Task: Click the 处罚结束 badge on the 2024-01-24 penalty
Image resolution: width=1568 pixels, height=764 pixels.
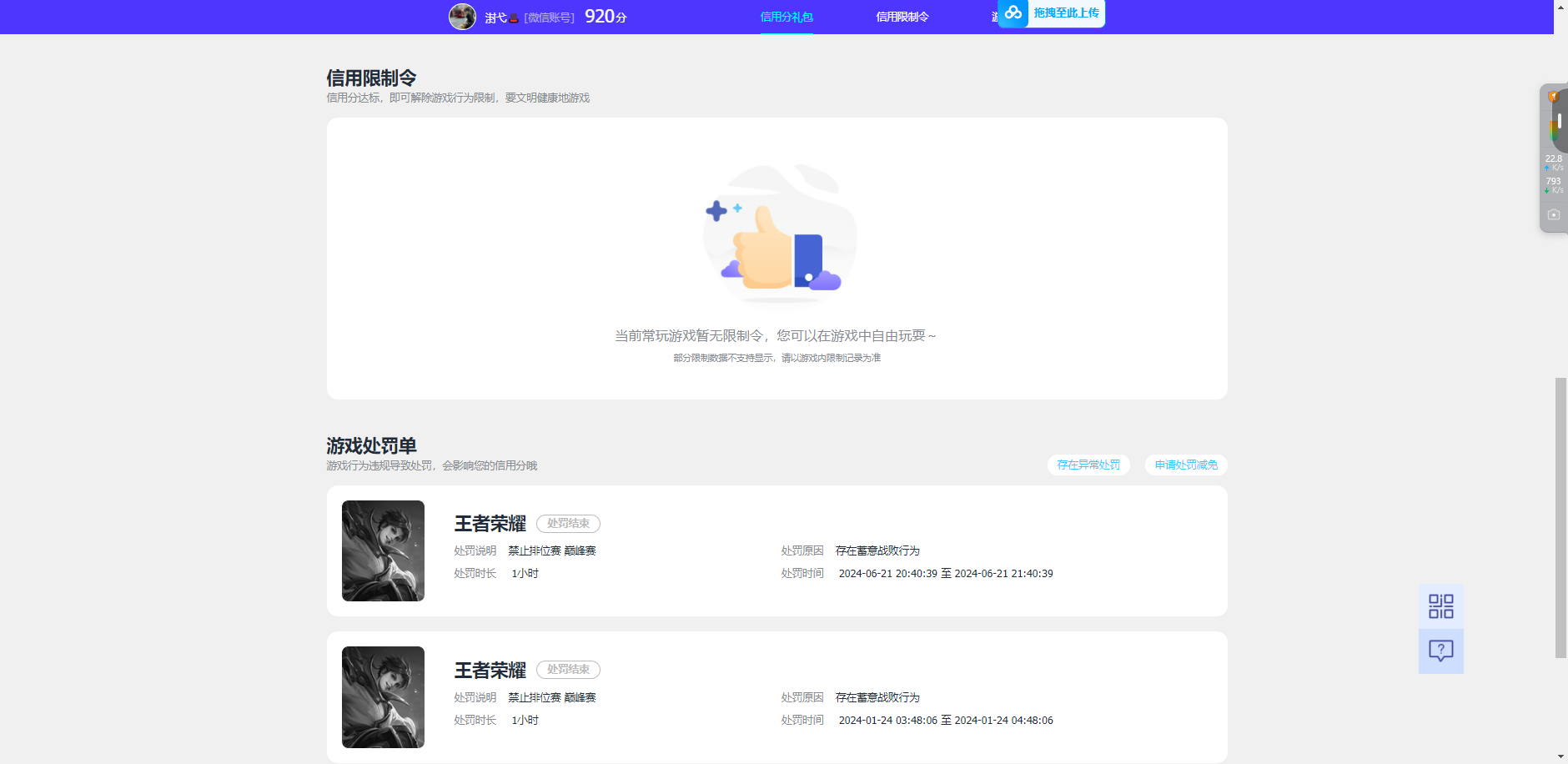Action: pyautogui.click(x=568, y=670)
